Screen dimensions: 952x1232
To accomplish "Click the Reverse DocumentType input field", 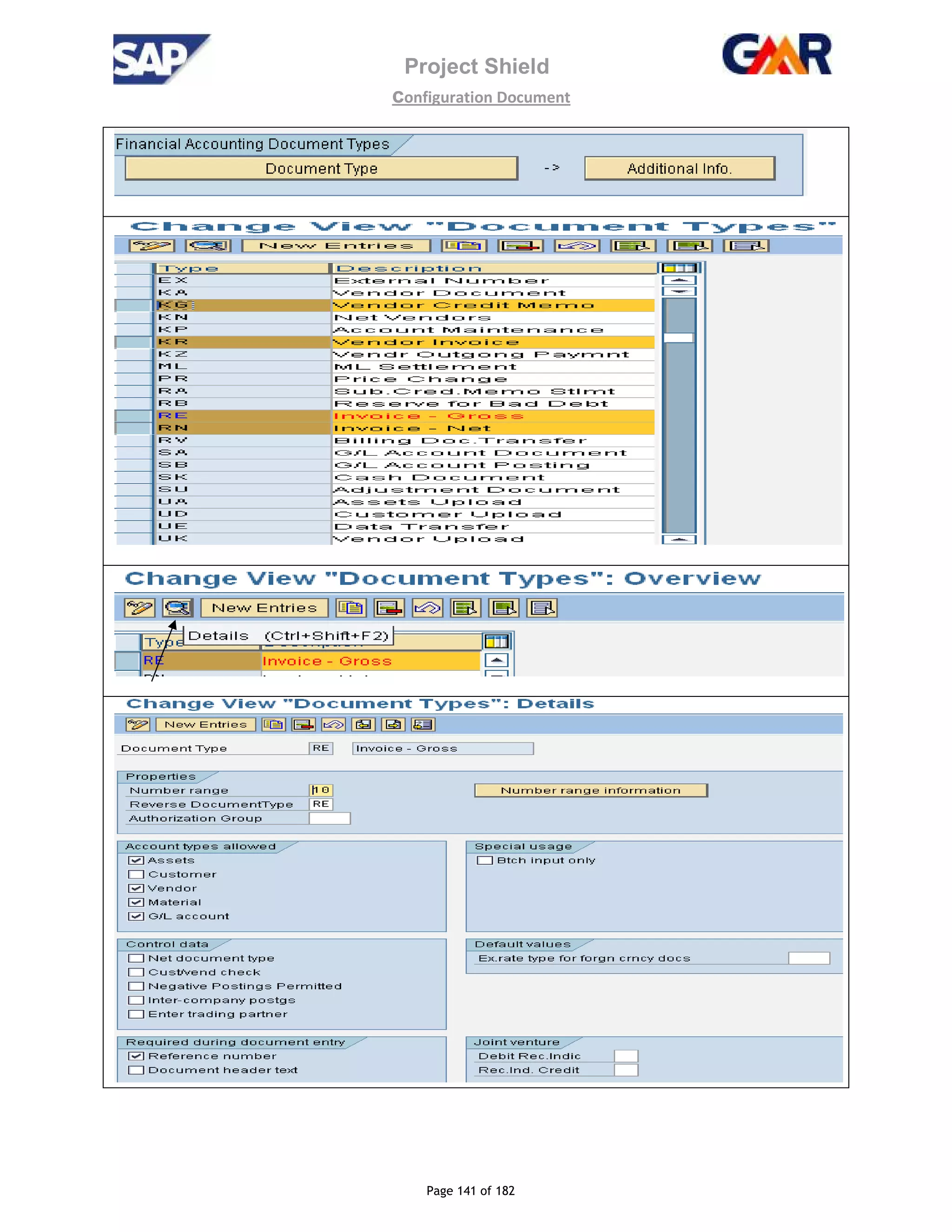I will [321, 804].
